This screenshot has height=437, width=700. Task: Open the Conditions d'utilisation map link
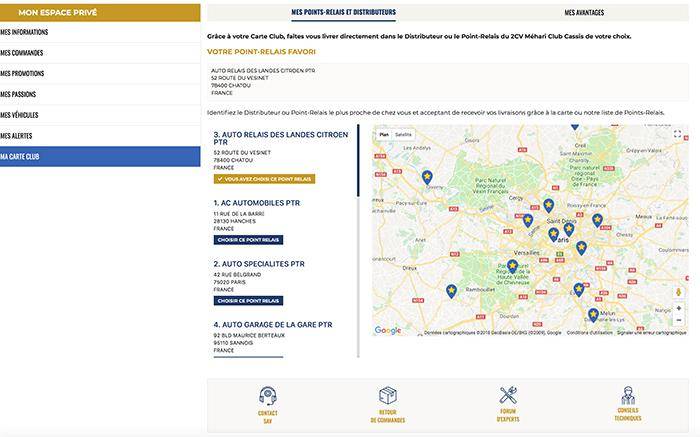pyautogui.click(x=590, y=333)
